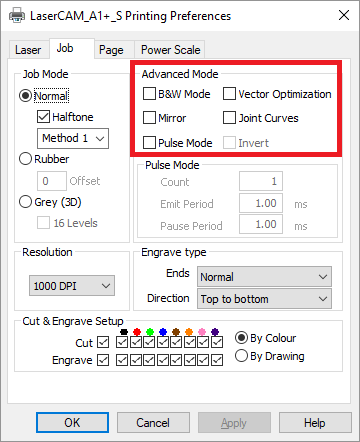Screen dimensions: 360x442
Task: Expand the 1000 DPI resolution dropdown
Action: point(72,286)
